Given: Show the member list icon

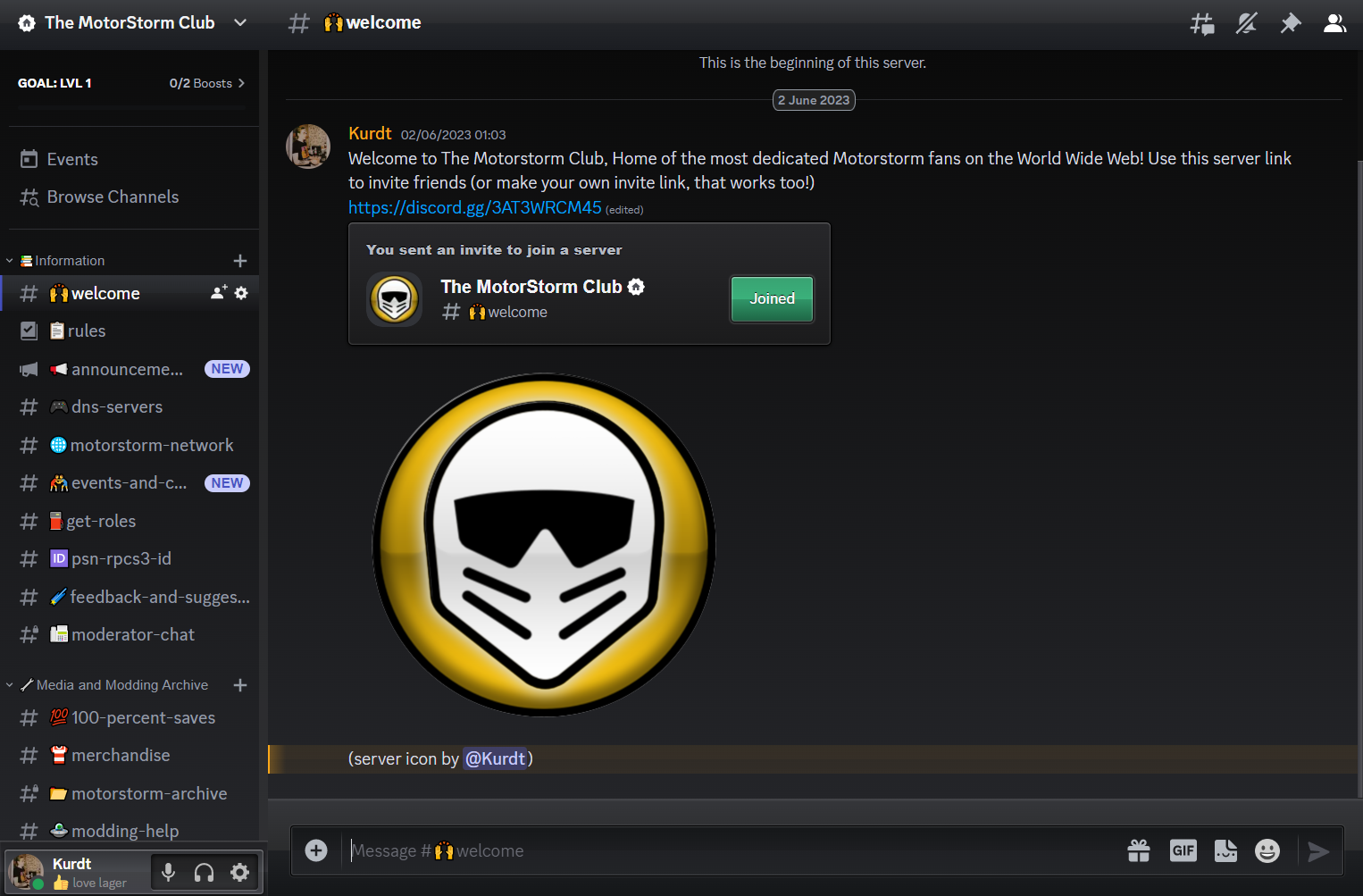Looking at the screenshot, I should pyautogui.click(x=1334, y=22).
